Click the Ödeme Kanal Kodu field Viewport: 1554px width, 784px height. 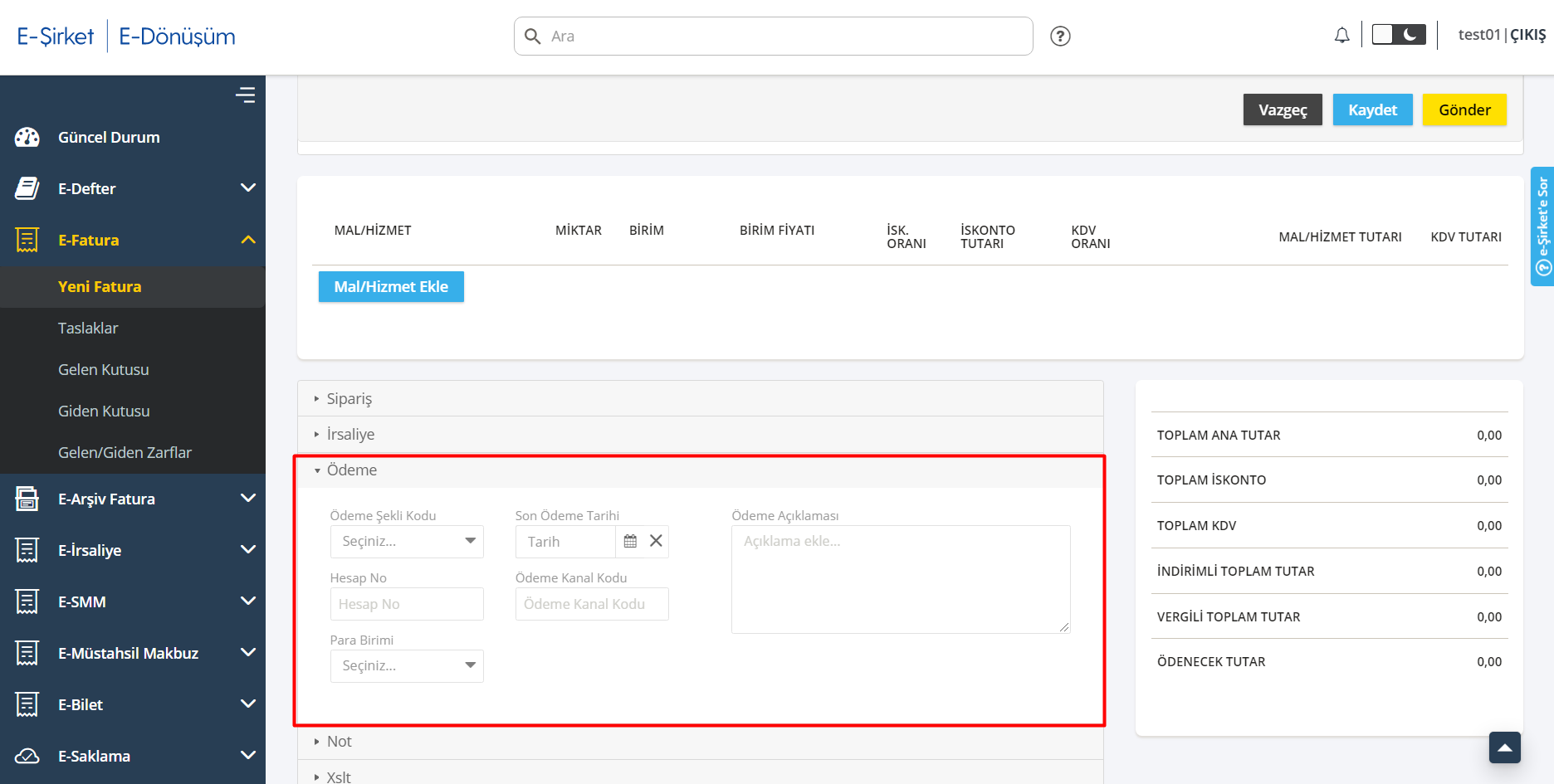(592, 604)
